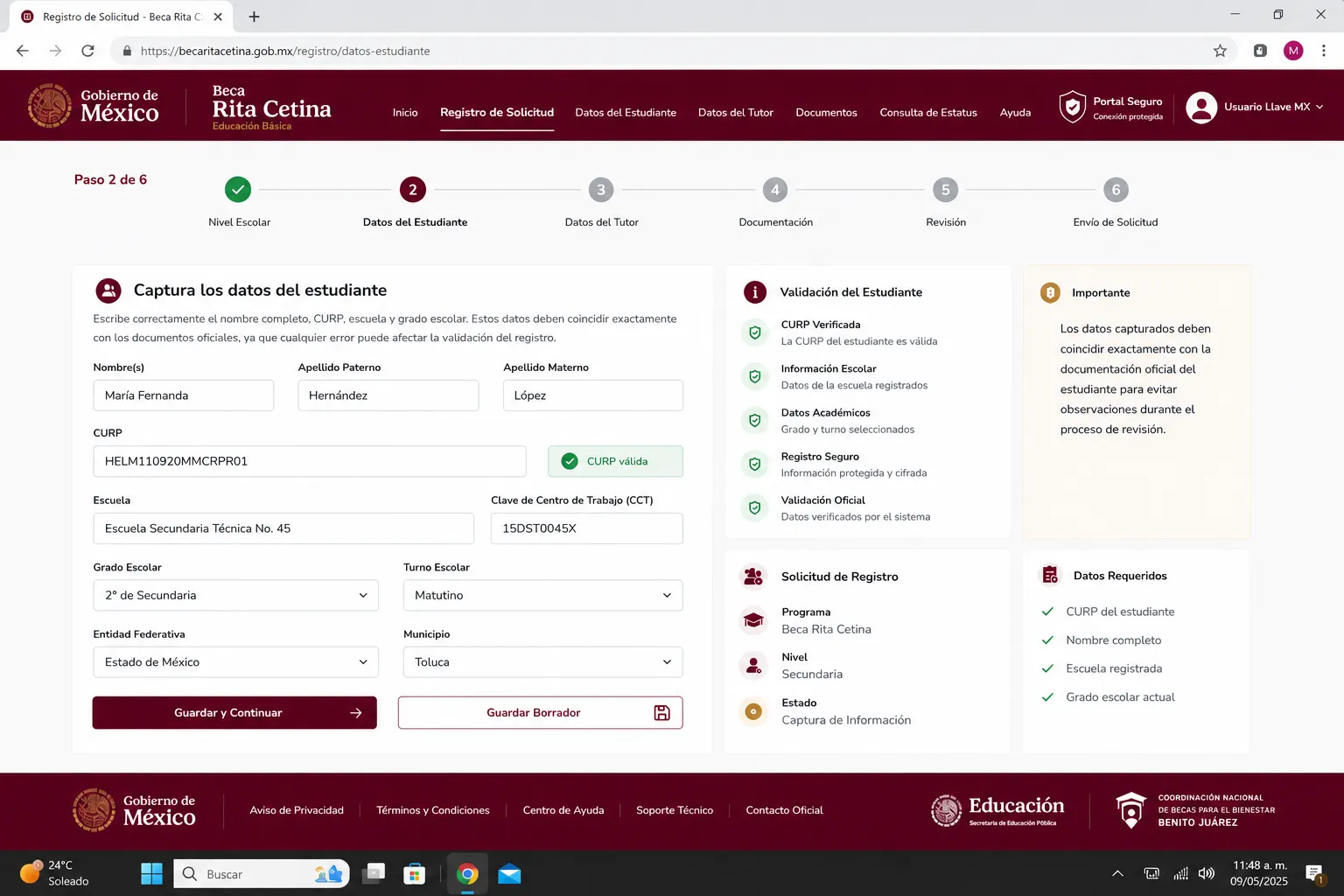
Task: Click the Nivel person icon
Action: coord(753,666)
